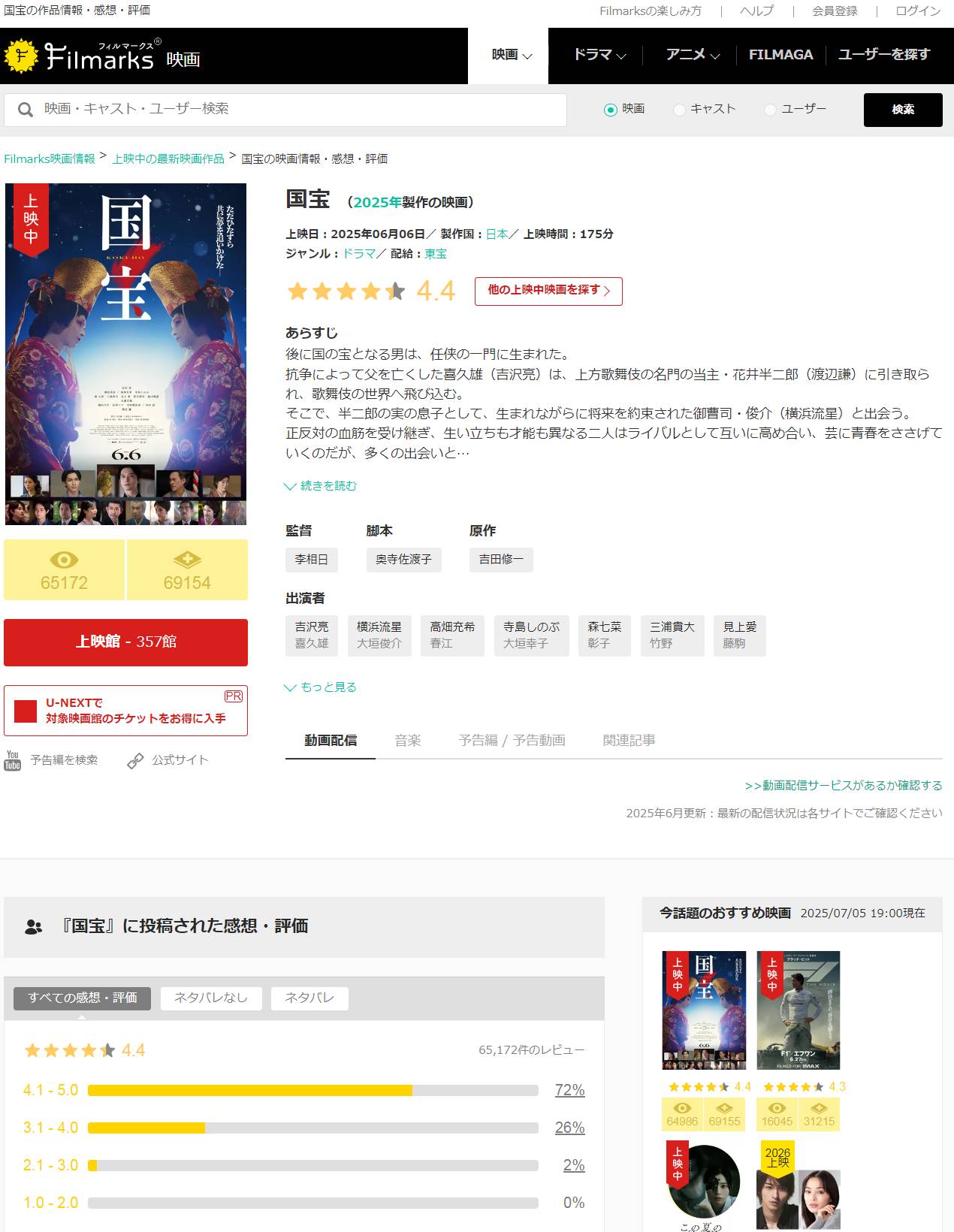954x1232 pixels.
Task: Click the Filmarks sunflower logo icon
Action: pos(20,56)
